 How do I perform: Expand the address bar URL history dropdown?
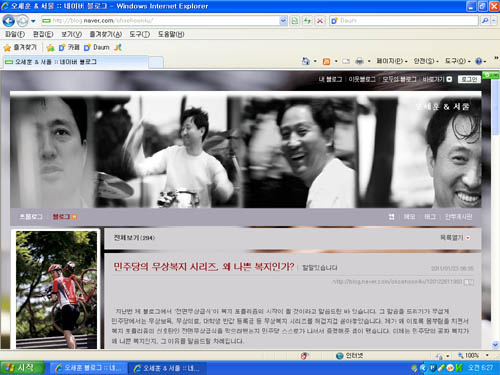tap(283, 21)
